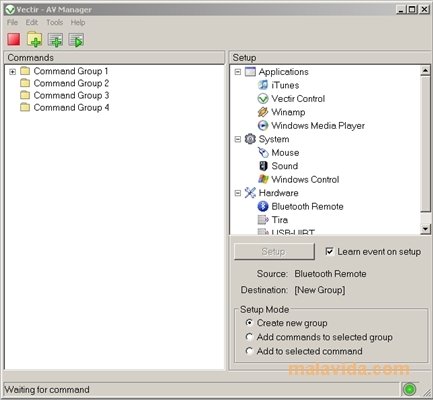
Task: Click Setup tree scrollbar down arrow
Action: click(x=425, y=229)
